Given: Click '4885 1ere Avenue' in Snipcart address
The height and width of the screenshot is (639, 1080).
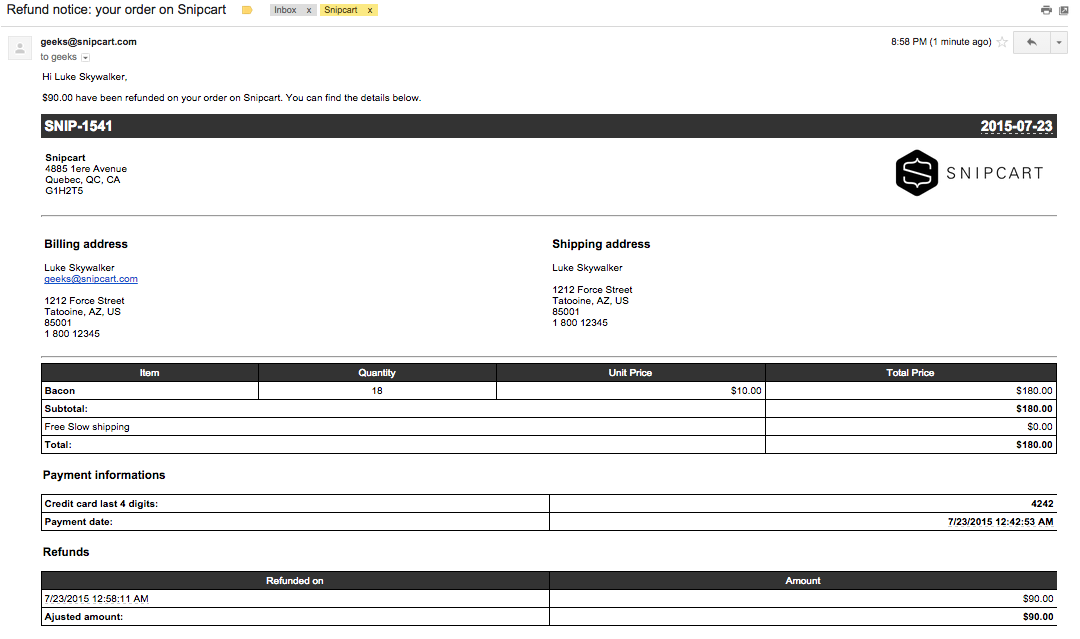Looking at the screenshot, I should [x=86, y=169].
